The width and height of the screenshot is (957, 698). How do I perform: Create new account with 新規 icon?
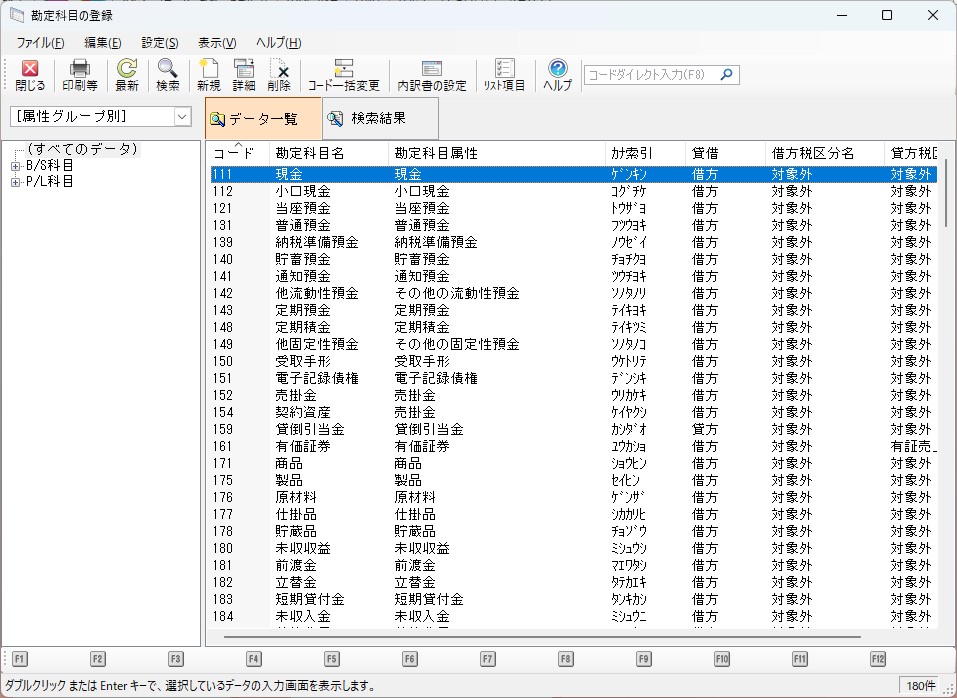pyautogui.click(x=209, y=75)
